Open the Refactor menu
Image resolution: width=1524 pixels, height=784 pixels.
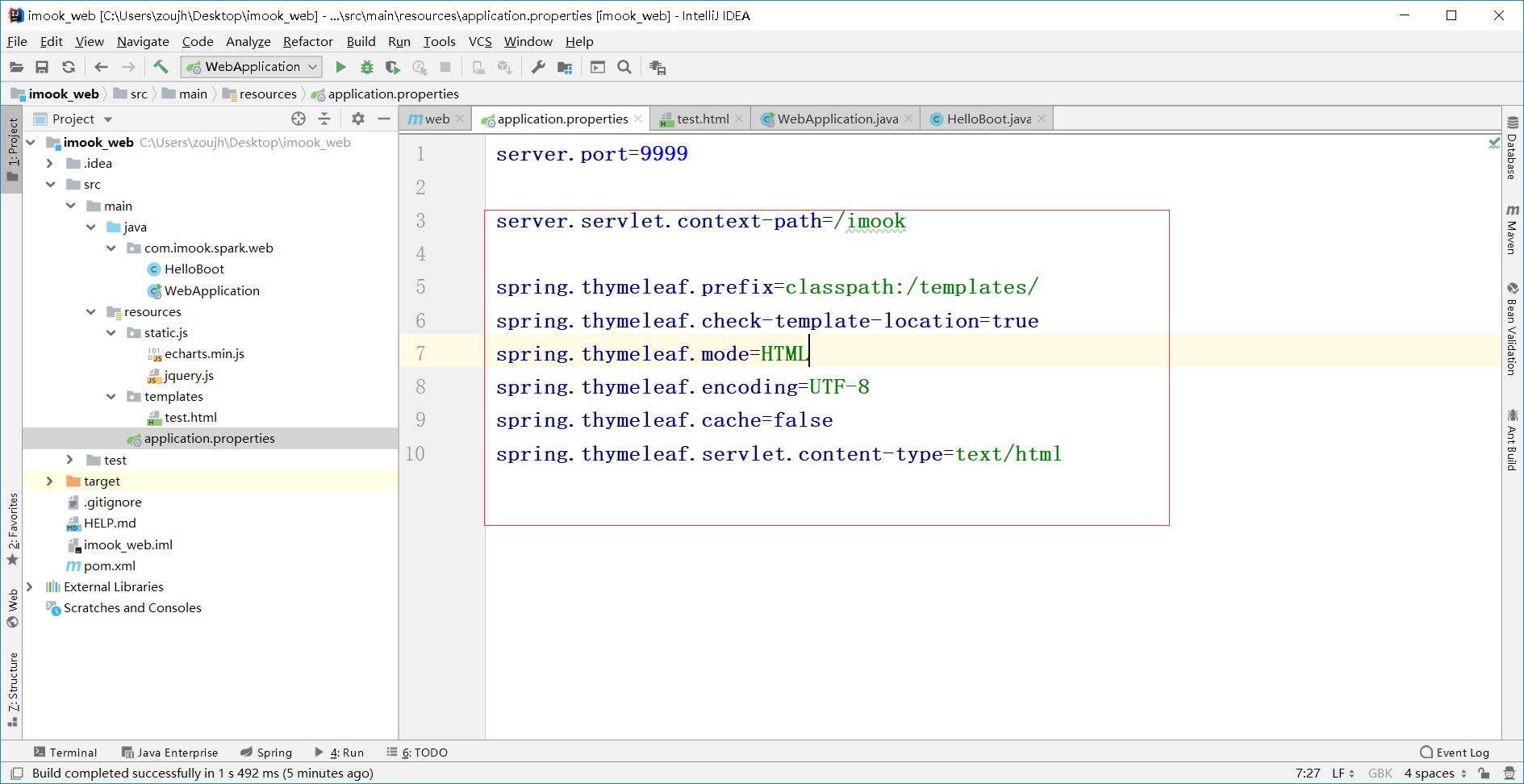point(307,41)
